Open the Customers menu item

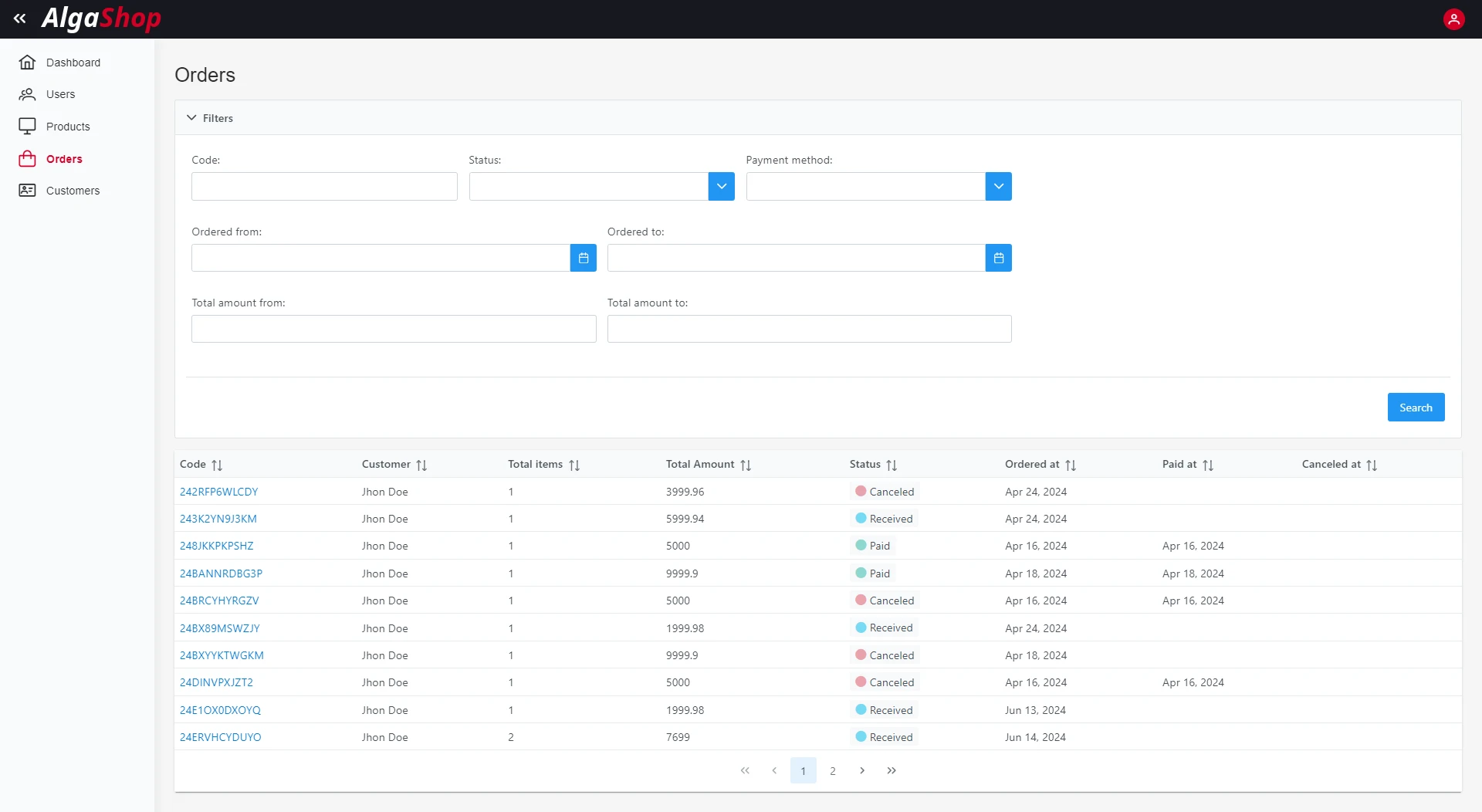tap(73, 191)
